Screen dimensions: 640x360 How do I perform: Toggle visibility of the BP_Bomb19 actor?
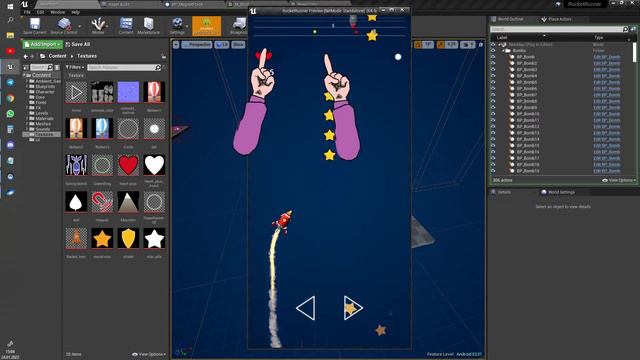point(493,171)
